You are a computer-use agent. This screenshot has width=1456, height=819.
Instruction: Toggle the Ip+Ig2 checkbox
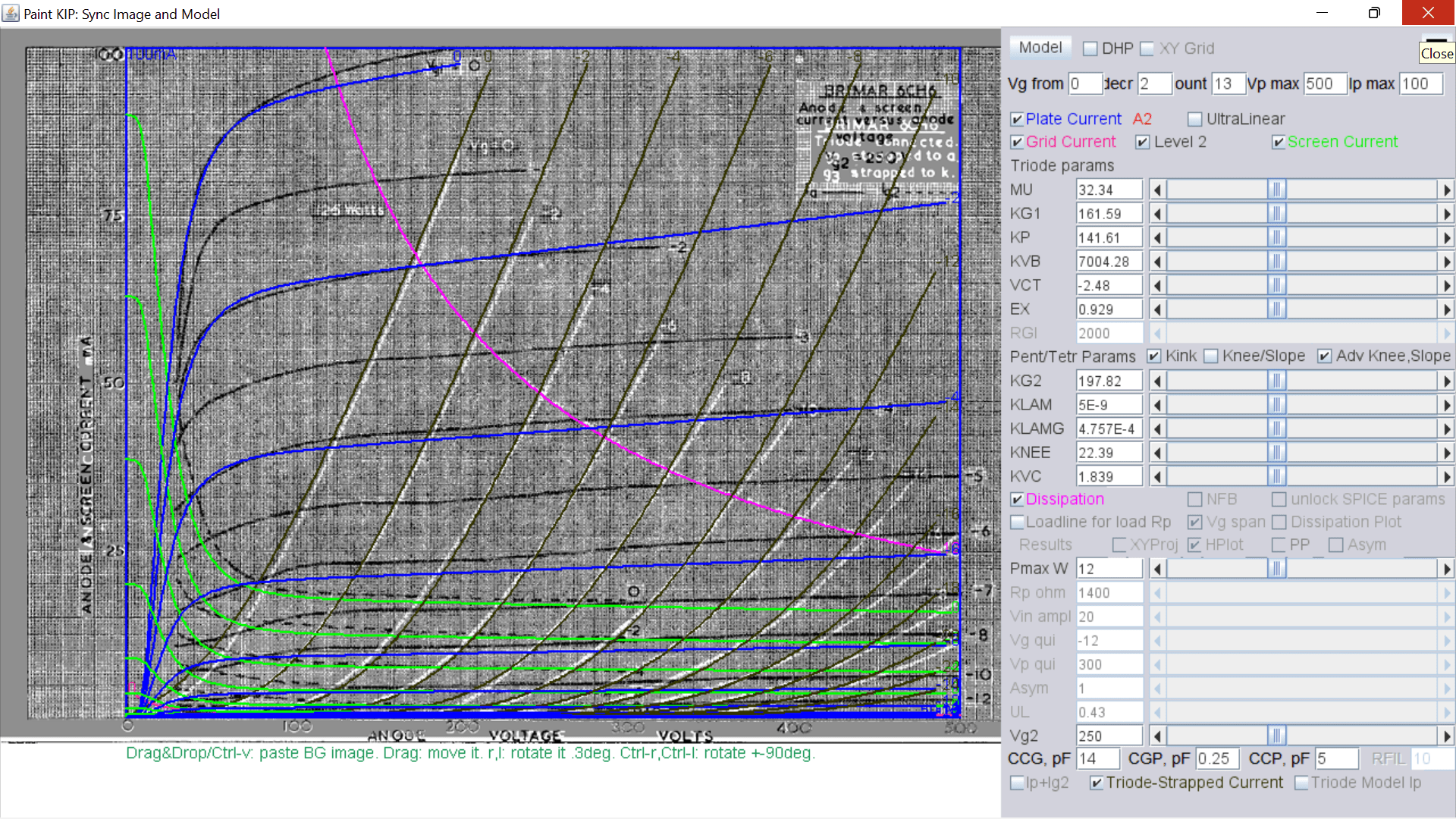[x=1018, y=783]
